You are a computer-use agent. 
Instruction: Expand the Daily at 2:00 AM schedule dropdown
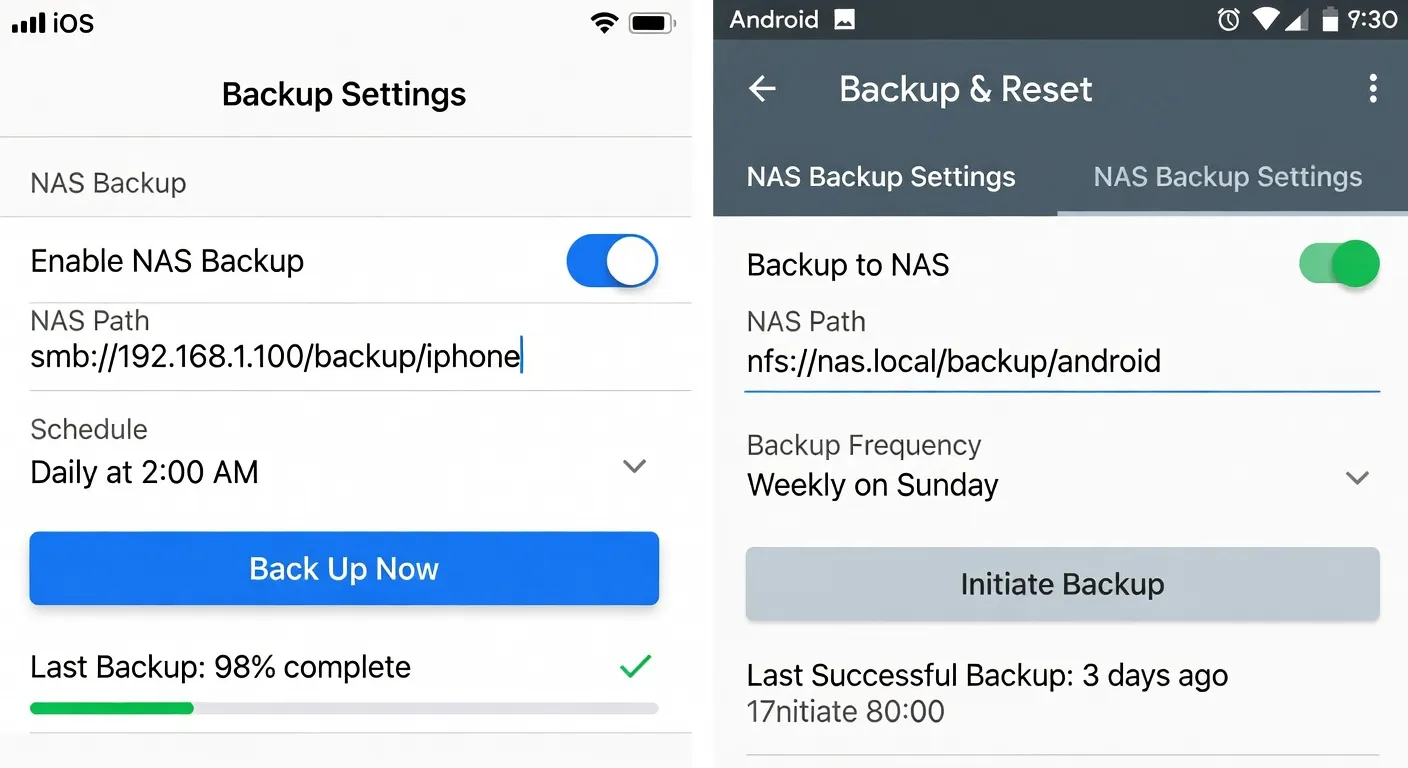click(634, 466)
